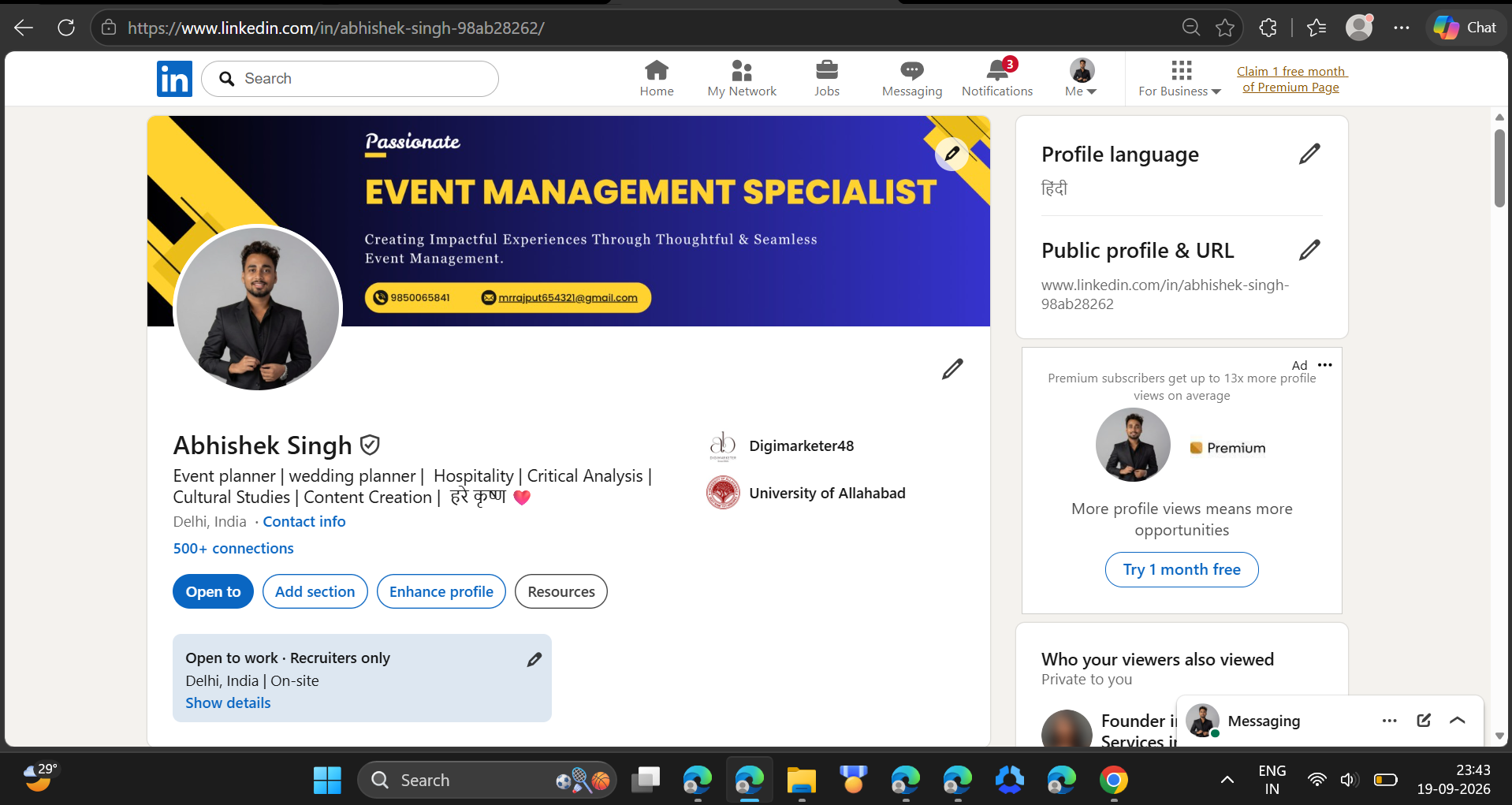Screen dimensions: 1512x805
Task: Edit Profile language pencil icon
Action: [x=1309, y=154]
